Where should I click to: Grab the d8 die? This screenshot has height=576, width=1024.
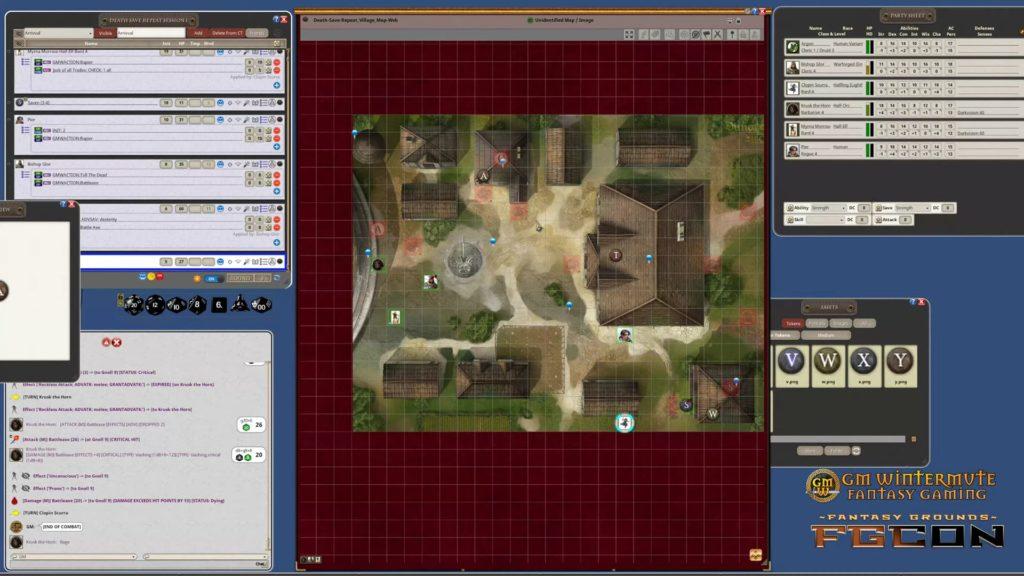(197, 304)
